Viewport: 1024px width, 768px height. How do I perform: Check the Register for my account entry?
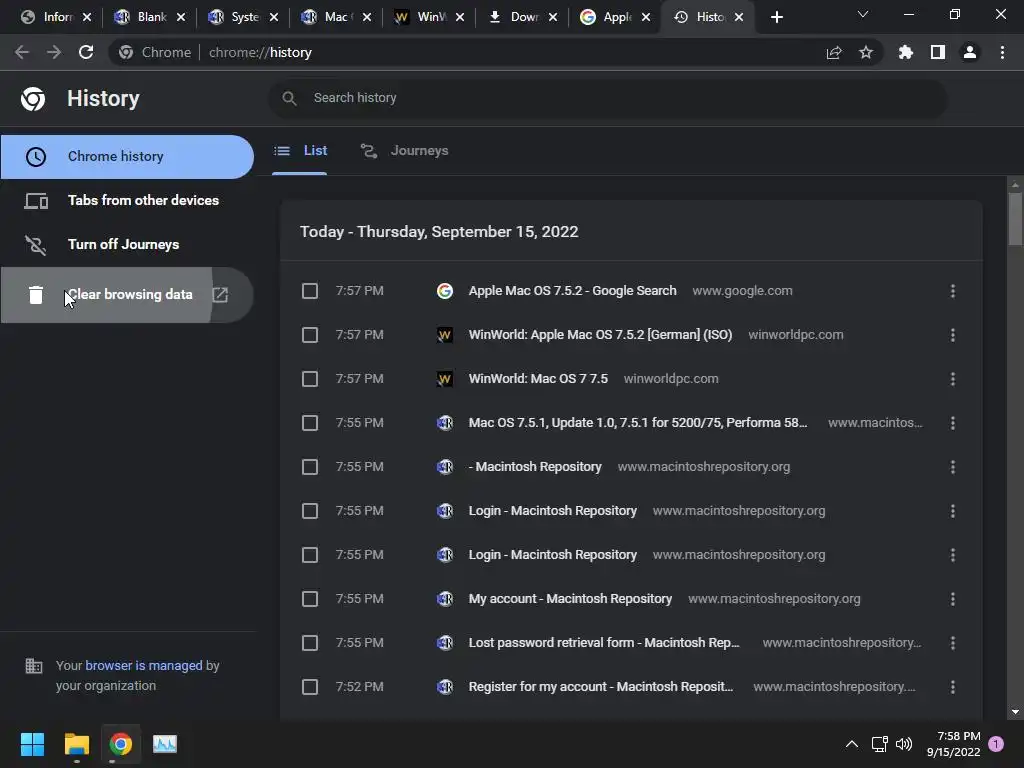(310, 687)
